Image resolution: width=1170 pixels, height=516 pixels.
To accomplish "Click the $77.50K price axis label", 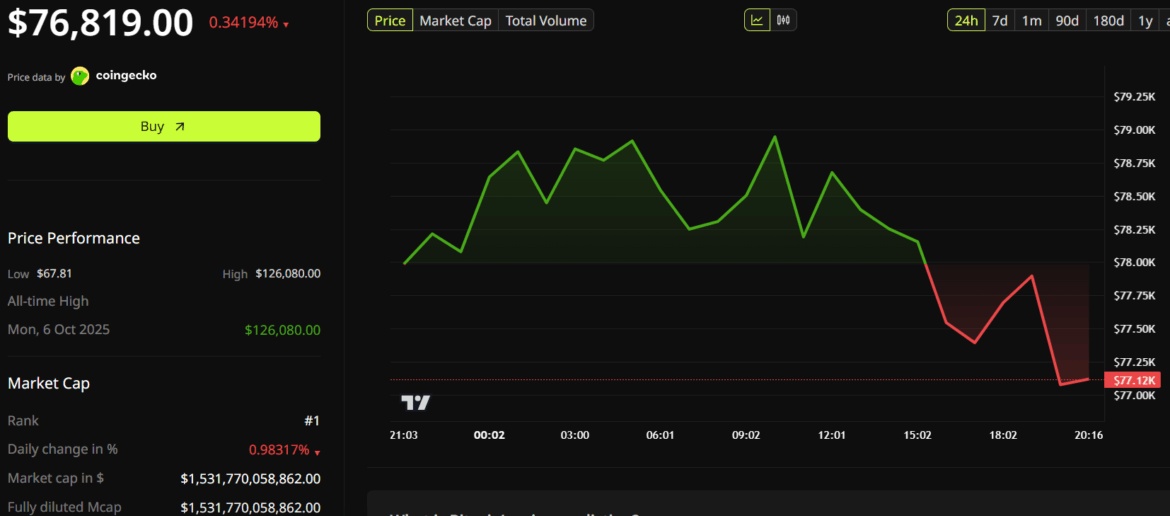I will click(x=1134, y=329).
